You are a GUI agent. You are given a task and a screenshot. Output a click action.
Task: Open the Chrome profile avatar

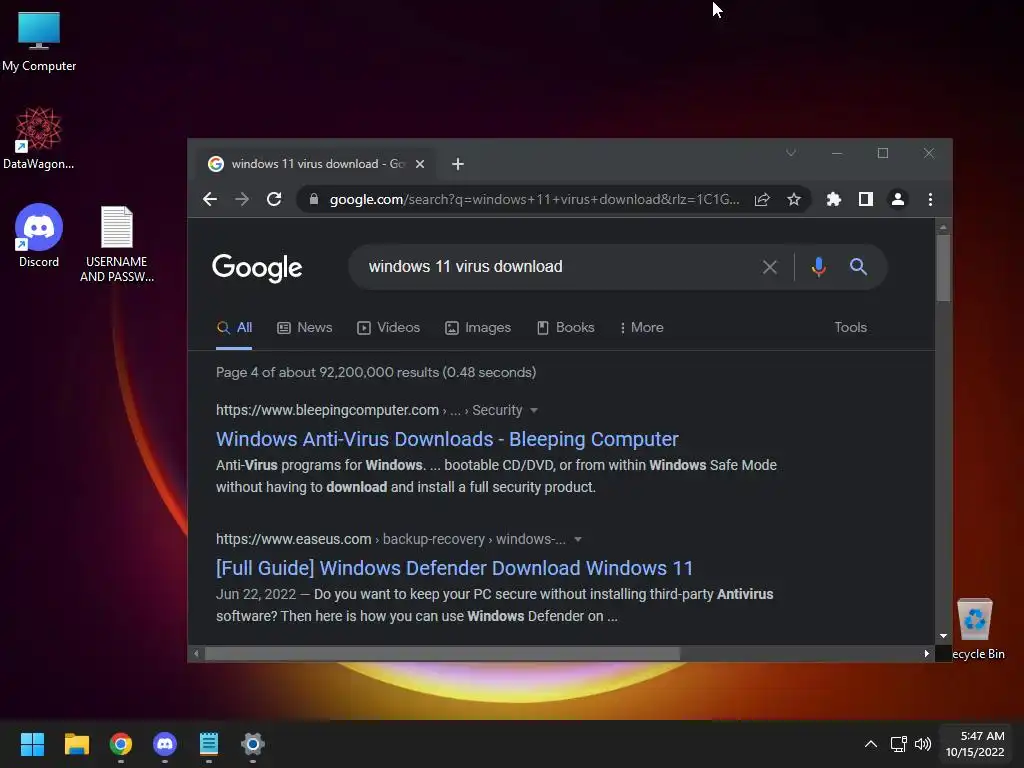tap(898, 199)
